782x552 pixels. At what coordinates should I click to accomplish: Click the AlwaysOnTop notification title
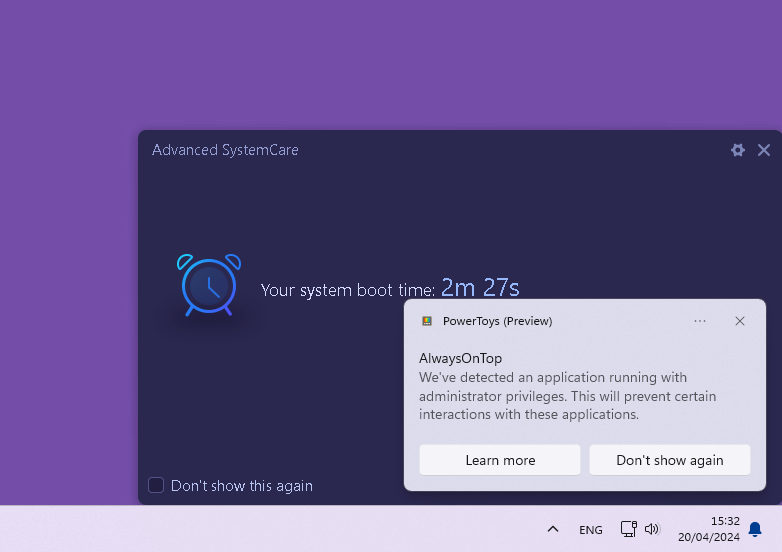coord(460,359)
